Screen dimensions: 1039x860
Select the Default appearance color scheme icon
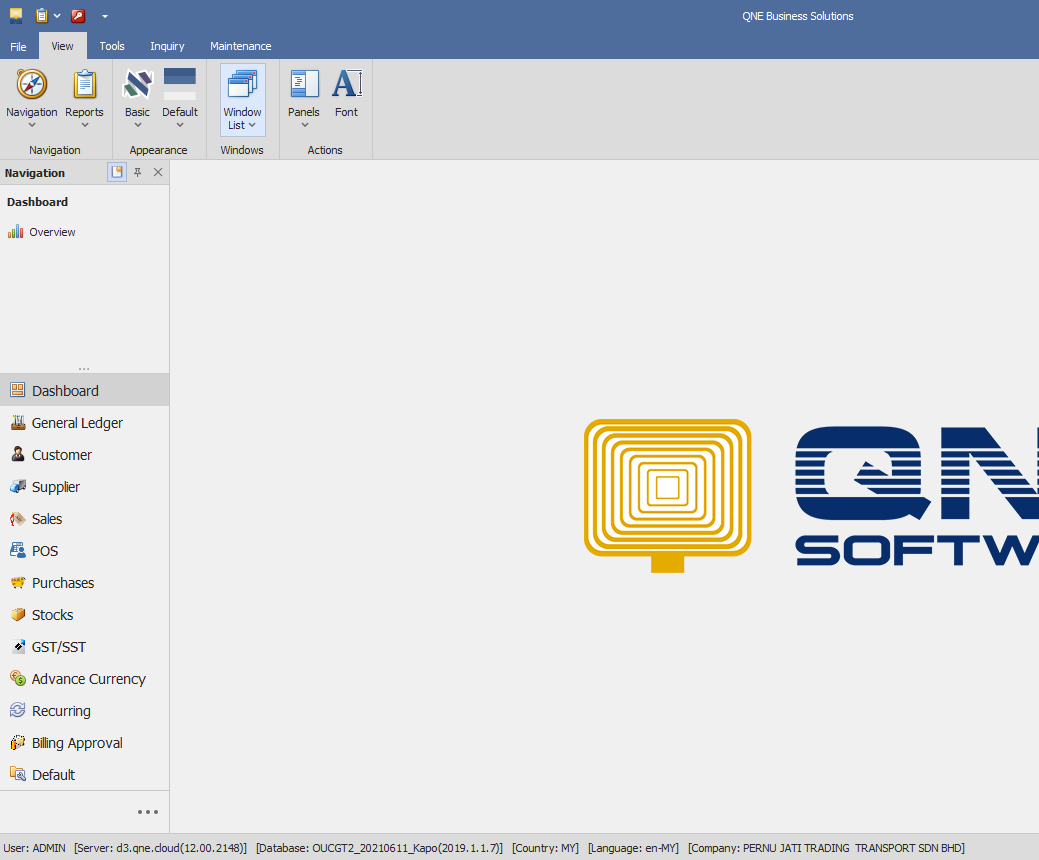tap(180, 84)
